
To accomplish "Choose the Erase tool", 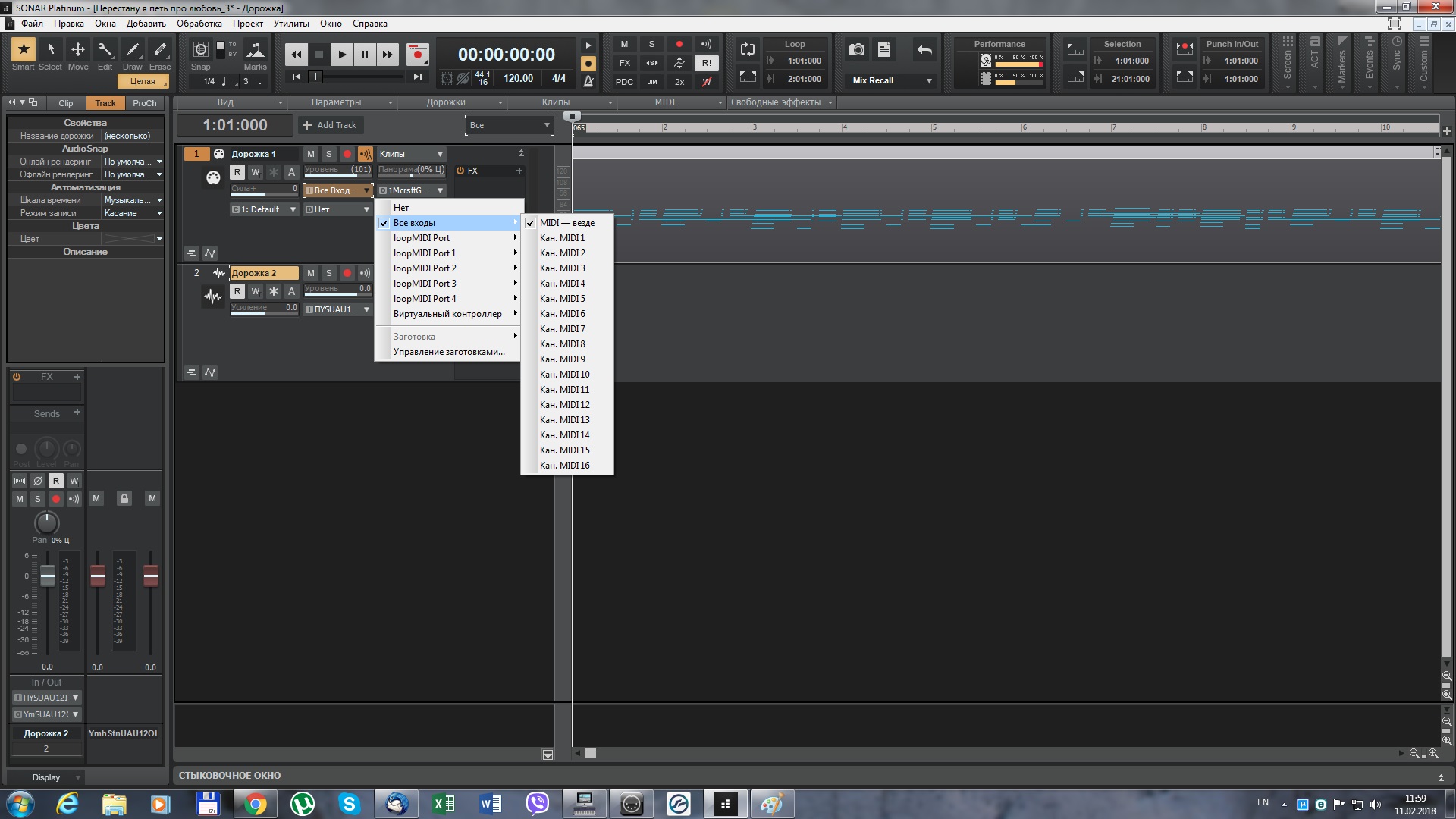I will click(160, 50).
